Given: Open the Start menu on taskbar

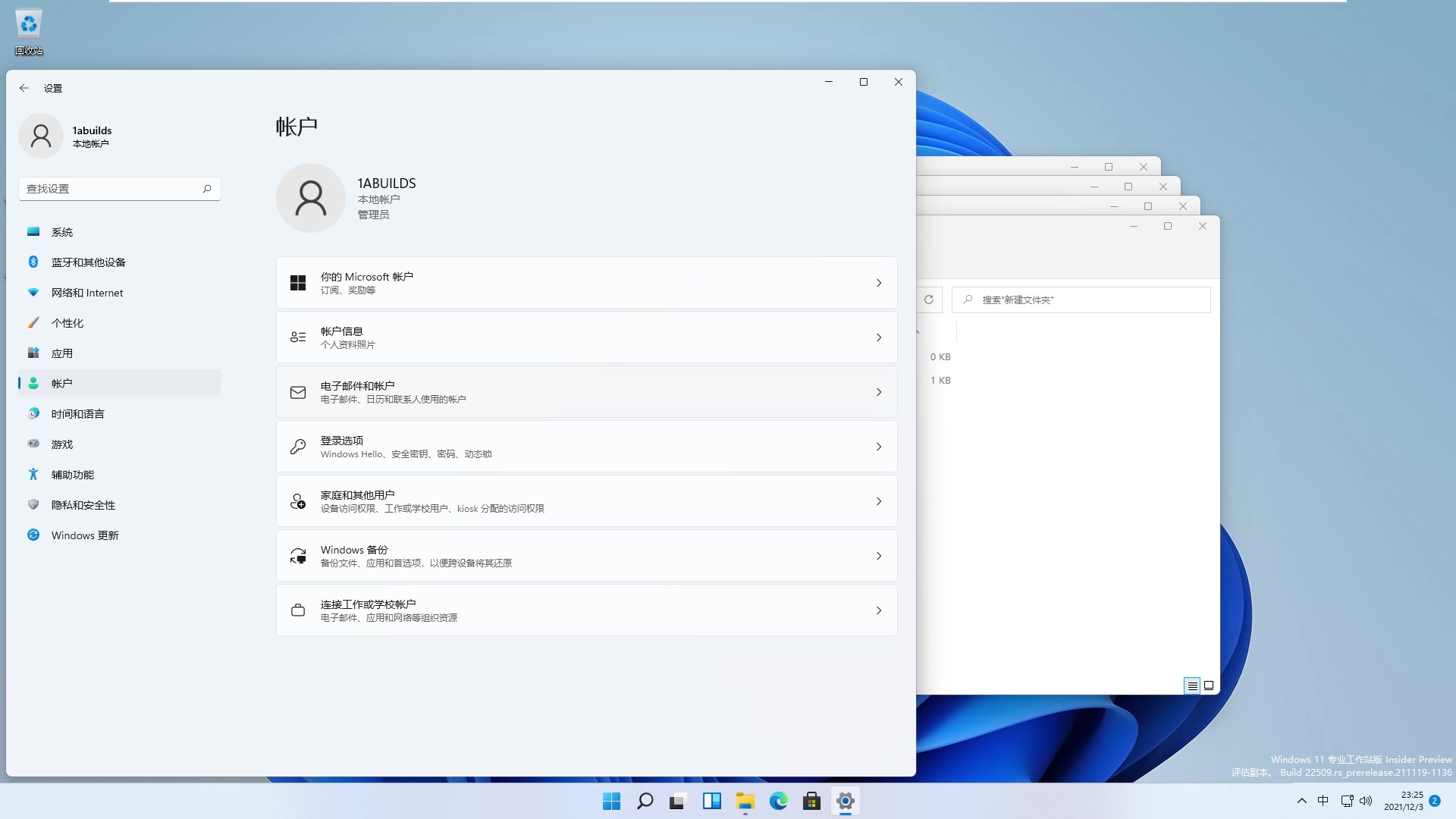Looking at the screenshot, I should [611, 801].
